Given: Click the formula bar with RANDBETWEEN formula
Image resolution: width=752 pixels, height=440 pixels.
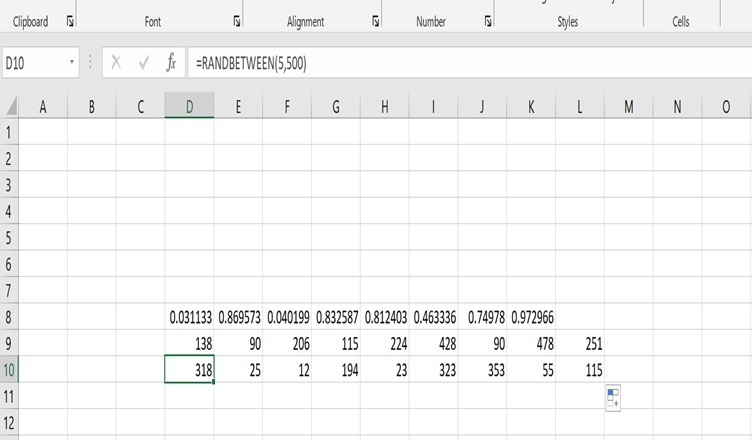Looking at the screenshot, I should [x=470, y=62].
